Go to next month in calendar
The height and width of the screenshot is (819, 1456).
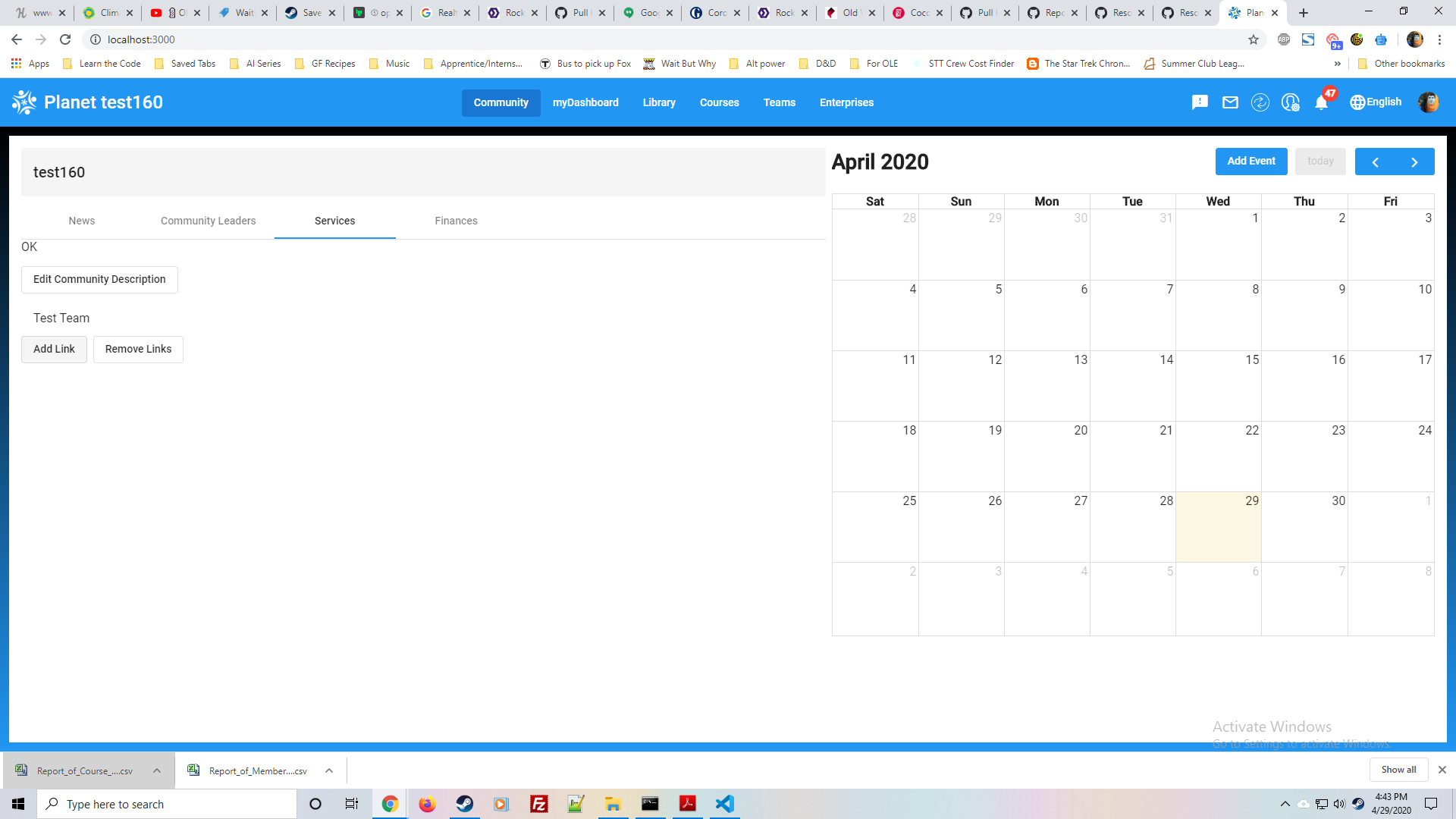1414,162
